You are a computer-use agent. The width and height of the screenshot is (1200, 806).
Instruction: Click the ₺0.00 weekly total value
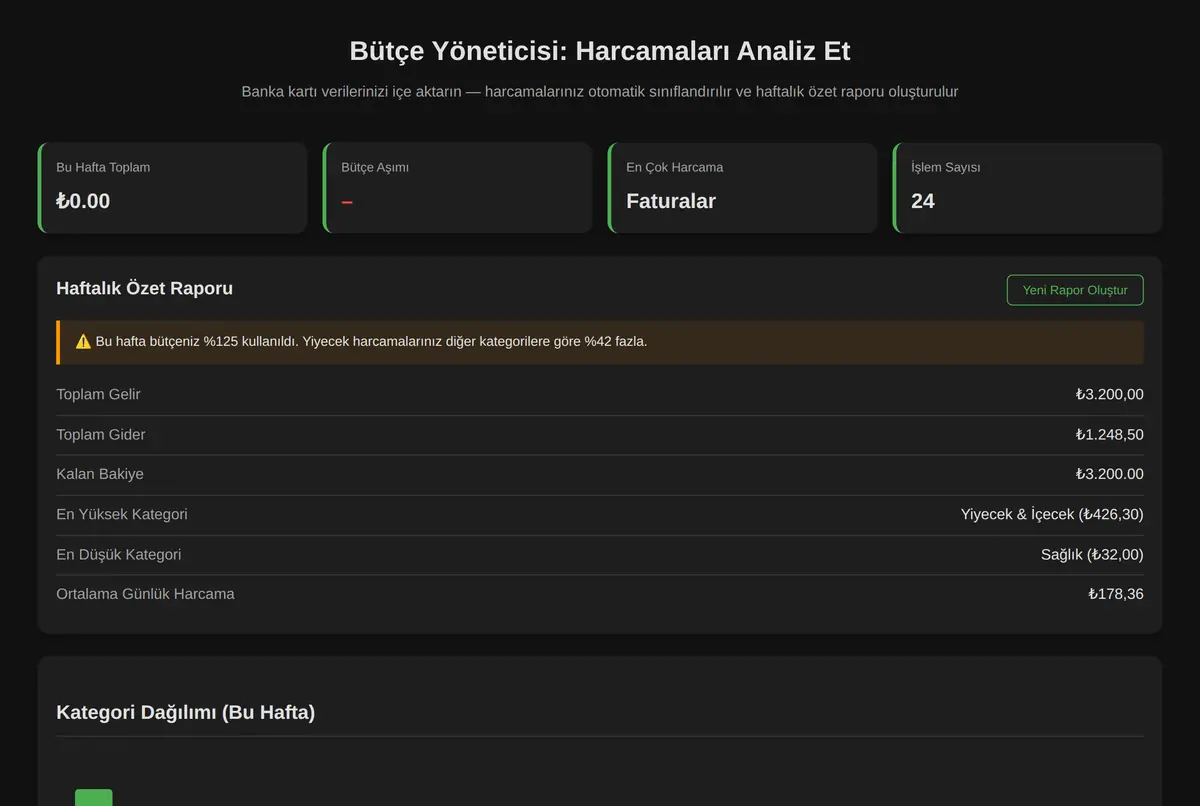[x=83, y=201]
